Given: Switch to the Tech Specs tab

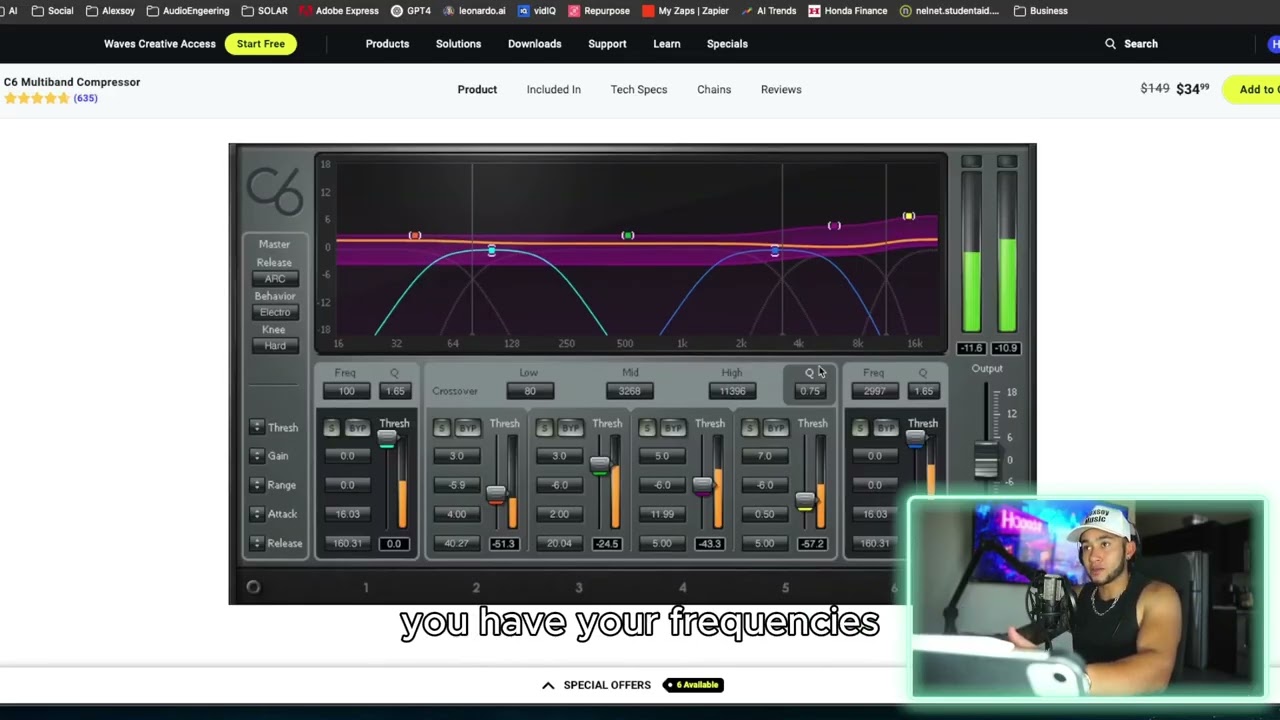Looking at the screenshot, I should point(638,90).
